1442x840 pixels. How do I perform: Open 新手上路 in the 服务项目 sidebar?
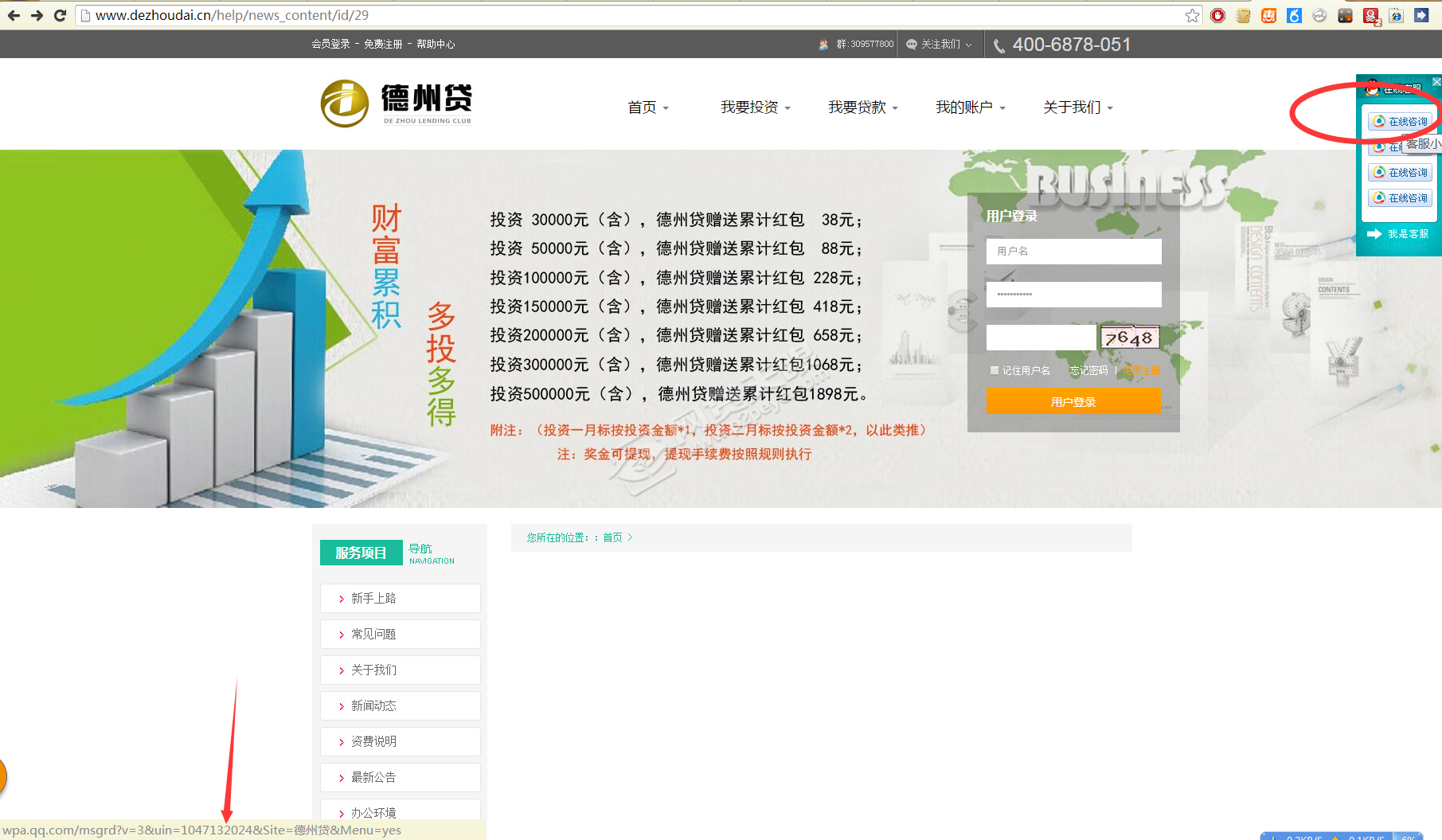401,598
